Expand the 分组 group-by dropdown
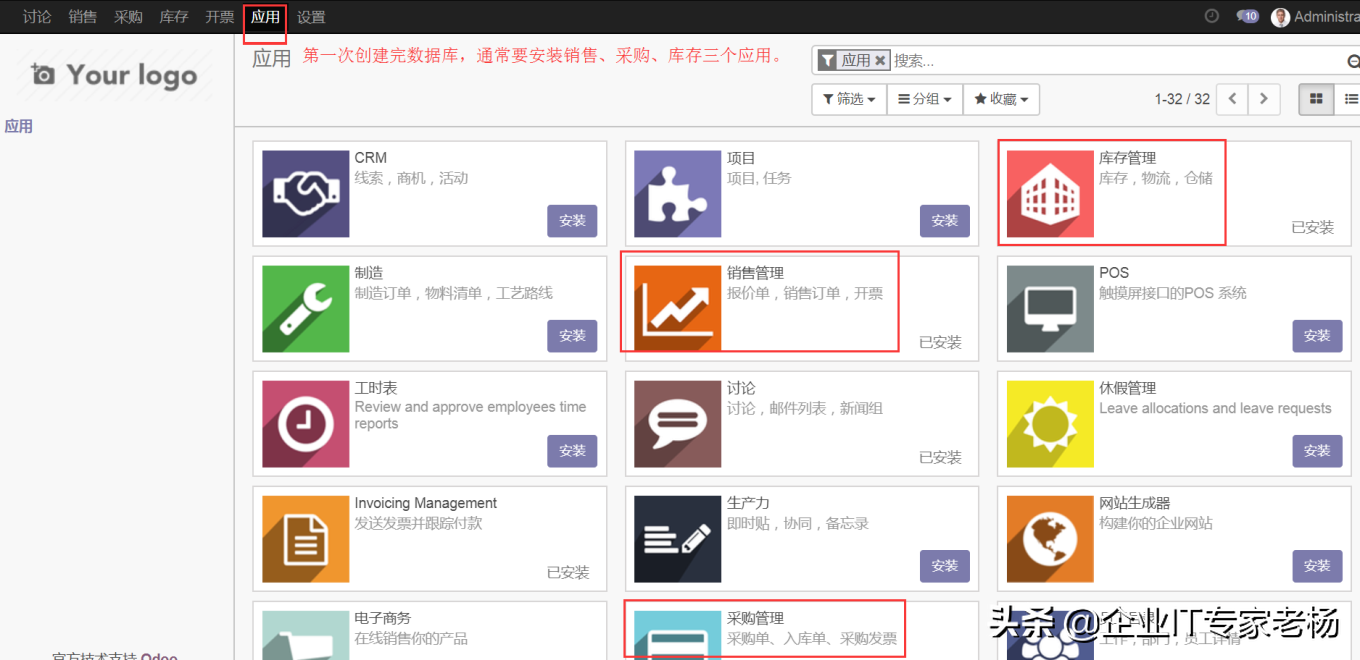Screen dimensions: 1360x660 [x=925, y=99]
